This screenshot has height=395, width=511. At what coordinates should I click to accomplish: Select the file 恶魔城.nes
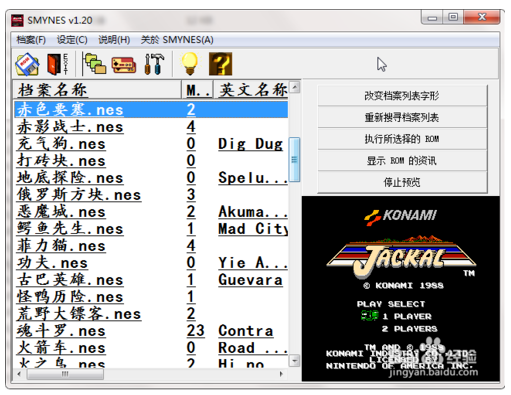point(61,212)
